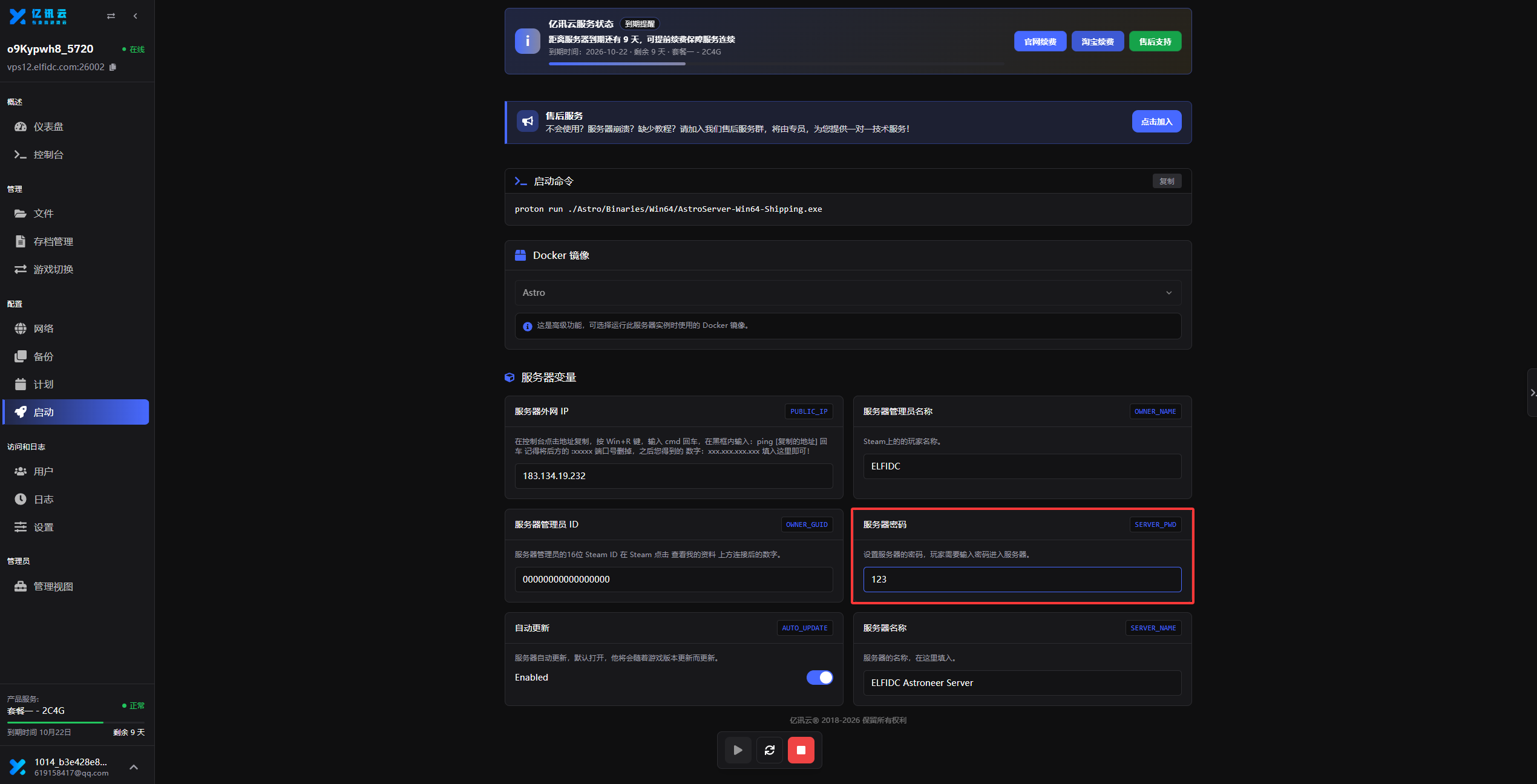Viewport: 1537px width, 784px height.
Task: Click the swap arrows icon beside the logo
Action: pos(111,16)
